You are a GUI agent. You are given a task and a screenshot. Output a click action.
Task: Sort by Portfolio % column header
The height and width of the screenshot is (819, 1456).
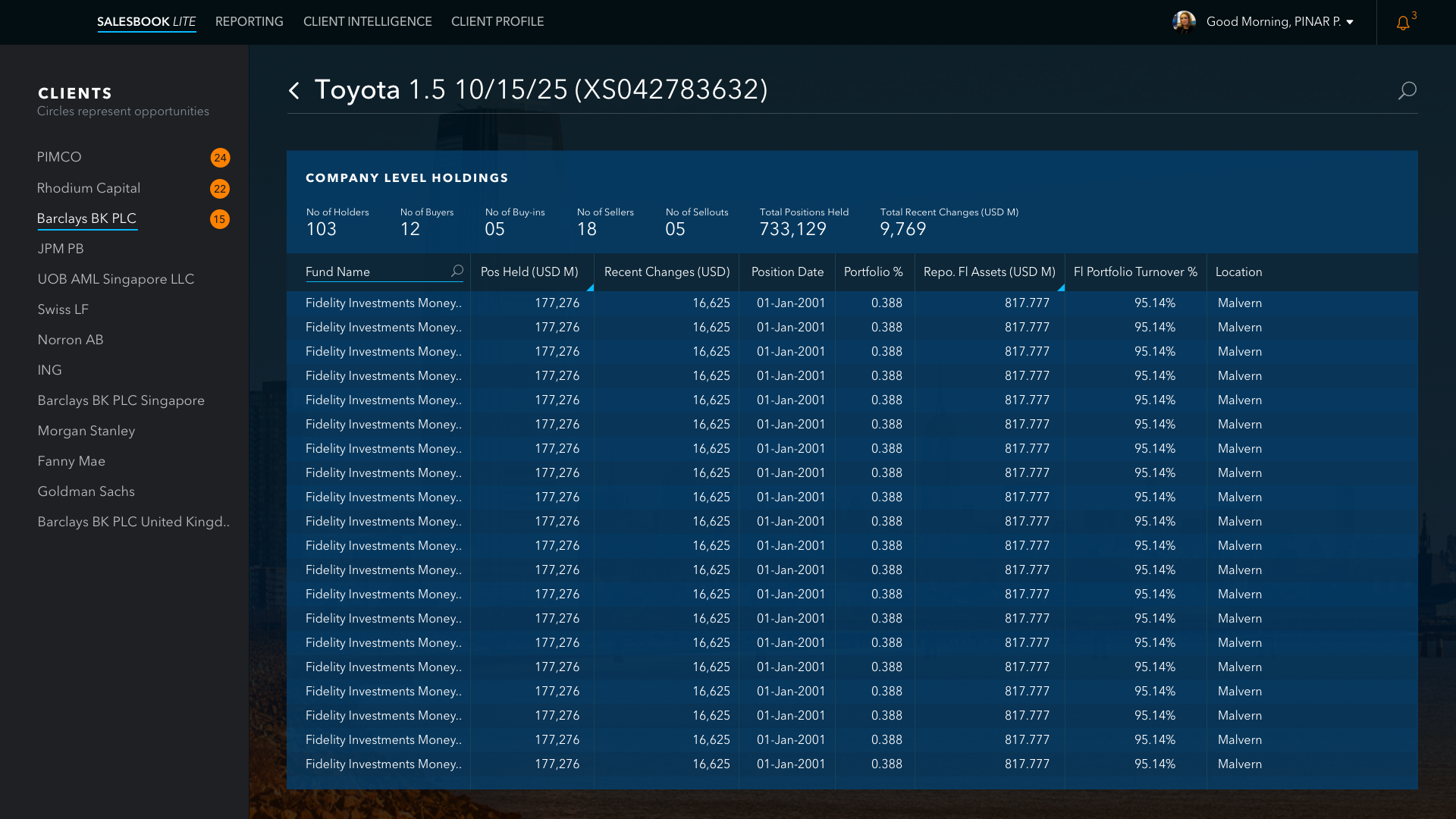coord(874,271)
